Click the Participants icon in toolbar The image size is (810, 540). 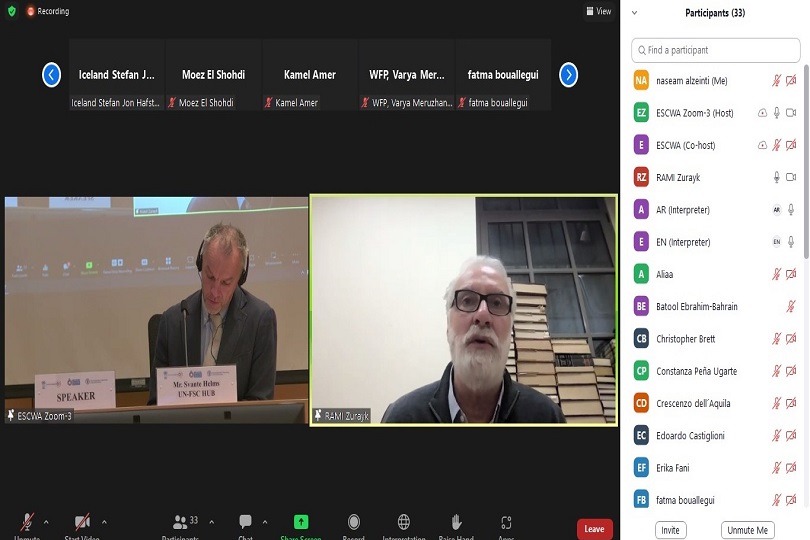tap(181, 523)
